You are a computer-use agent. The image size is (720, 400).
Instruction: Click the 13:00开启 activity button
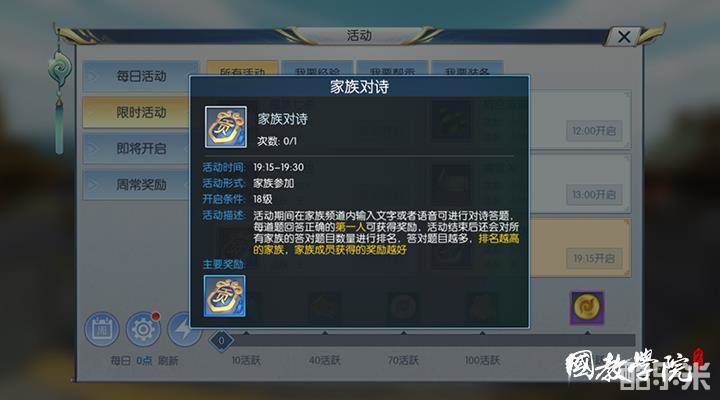pyautogui.click(x=594, y=195)
